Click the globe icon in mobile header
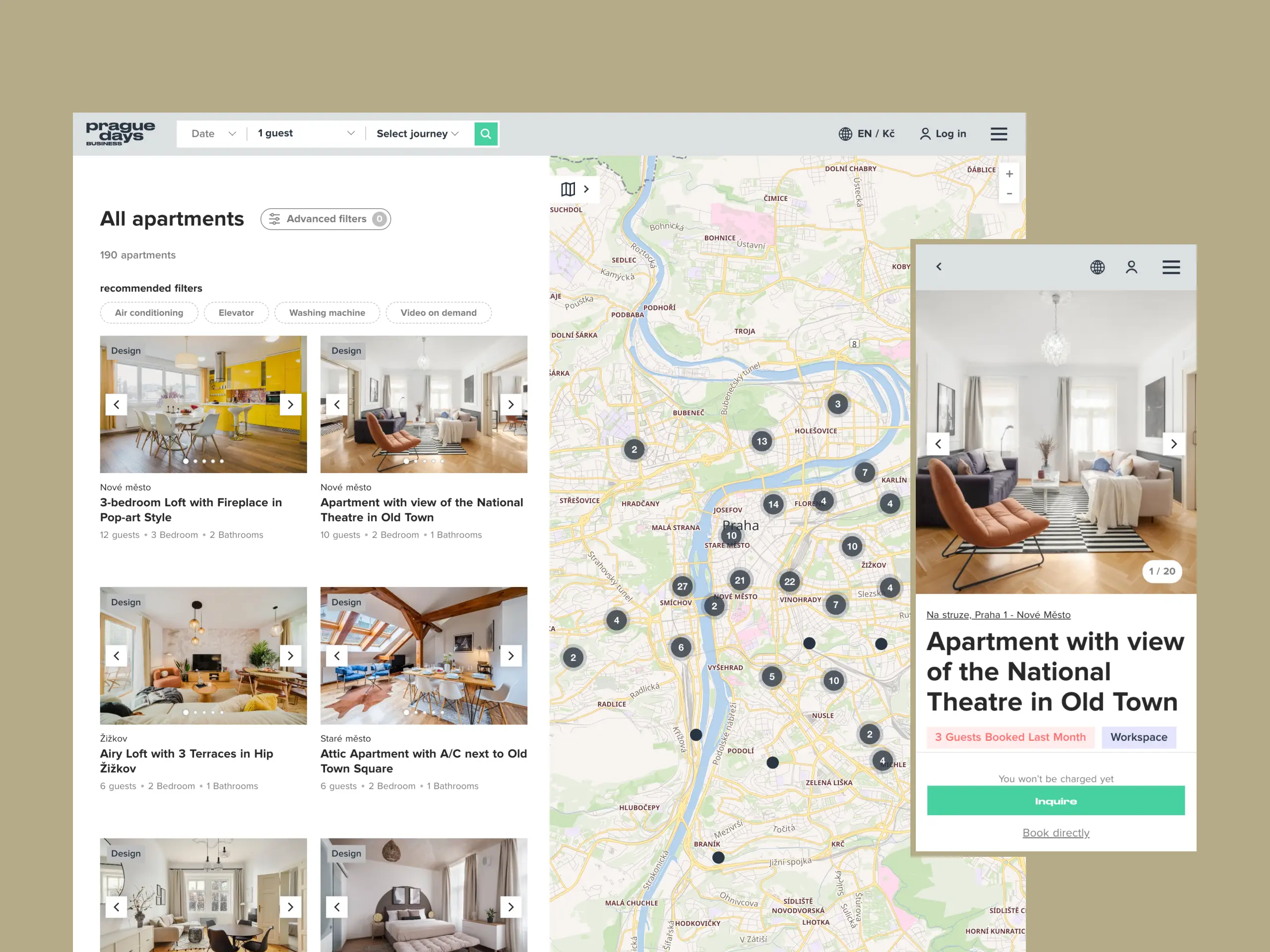The height and width of the screenshot is (952, 1270). coord(1097,267)
